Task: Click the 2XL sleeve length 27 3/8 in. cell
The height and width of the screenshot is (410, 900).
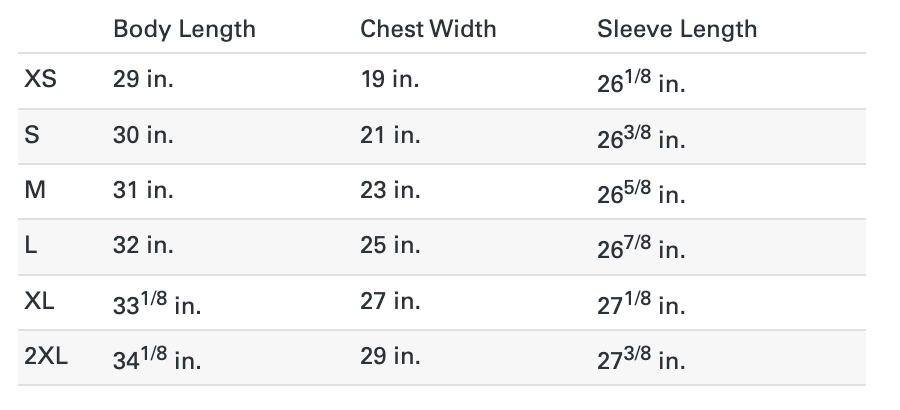Action: pyautogui.click(x=641, y=357)
